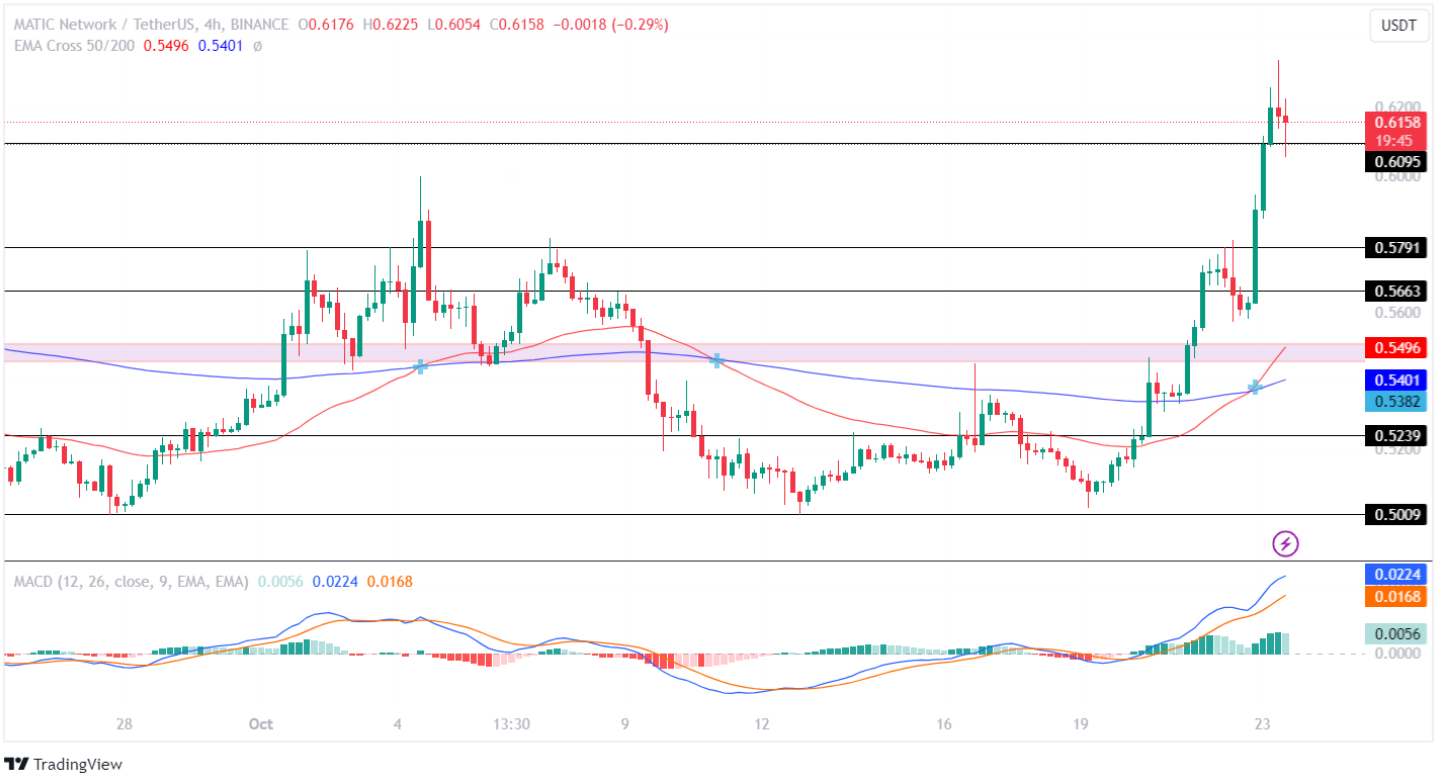1437x780 pixels.
Task: Click the orange 0.0168 MACD axis label
Action: pyautogui.click(x=1396, y=596)
